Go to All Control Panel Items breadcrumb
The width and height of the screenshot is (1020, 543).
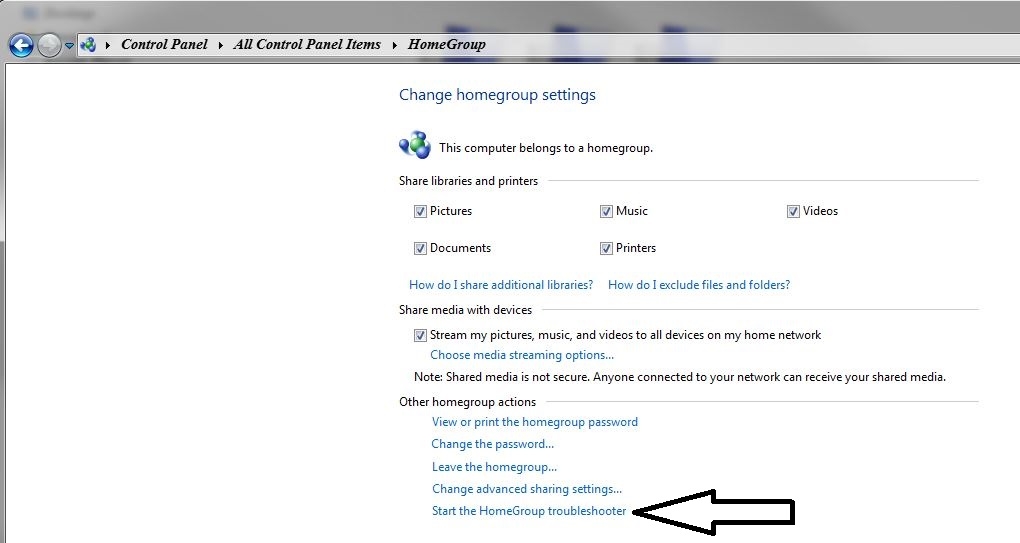[x=307, y=44]
